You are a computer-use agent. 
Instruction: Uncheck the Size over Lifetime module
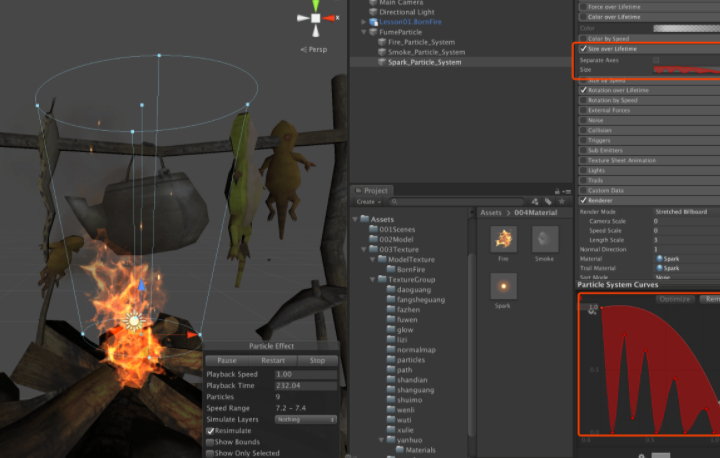(583, 49)
